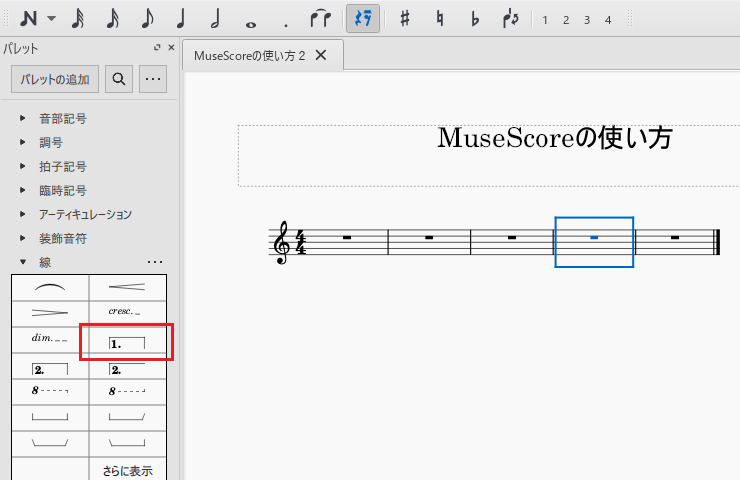Select the 4/4 time signature
The image size is (740, 480).
301,242
